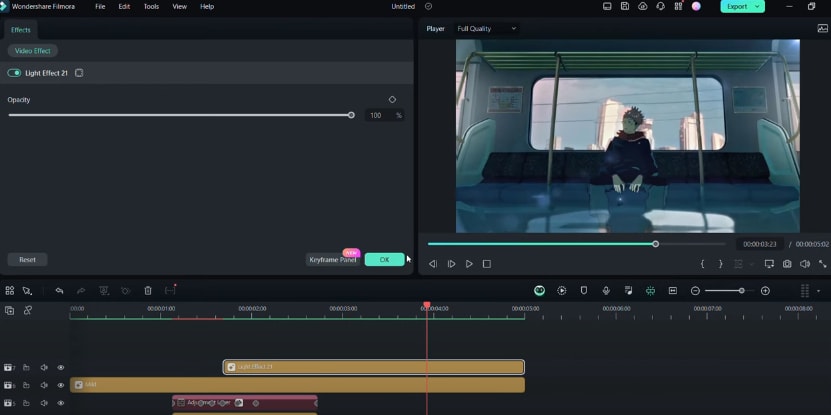Viewport: 831px width, 415px height.
Task: Click the add track icon
Action: (10, 311)
